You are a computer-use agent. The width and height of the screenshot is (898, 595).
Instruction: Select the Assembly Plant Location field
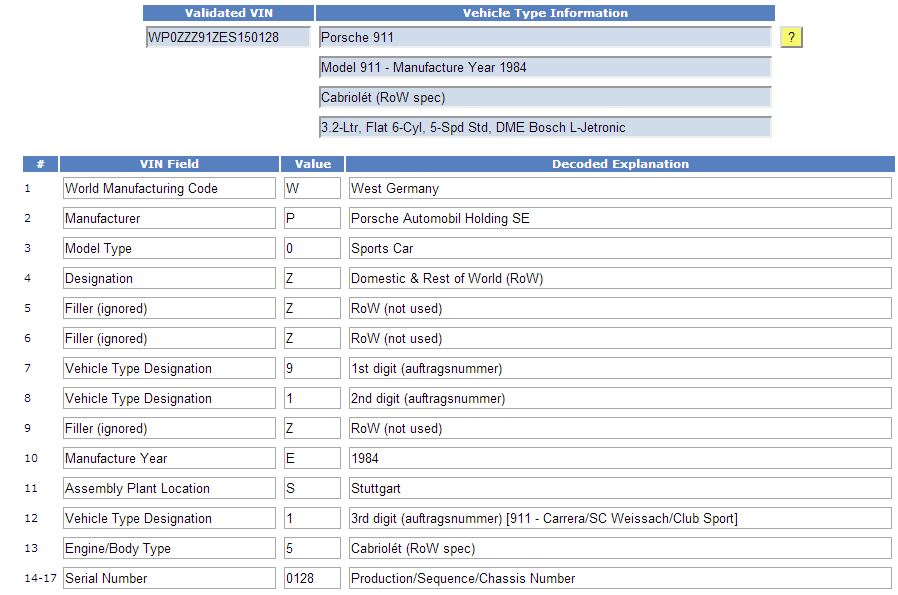[169, 488]
